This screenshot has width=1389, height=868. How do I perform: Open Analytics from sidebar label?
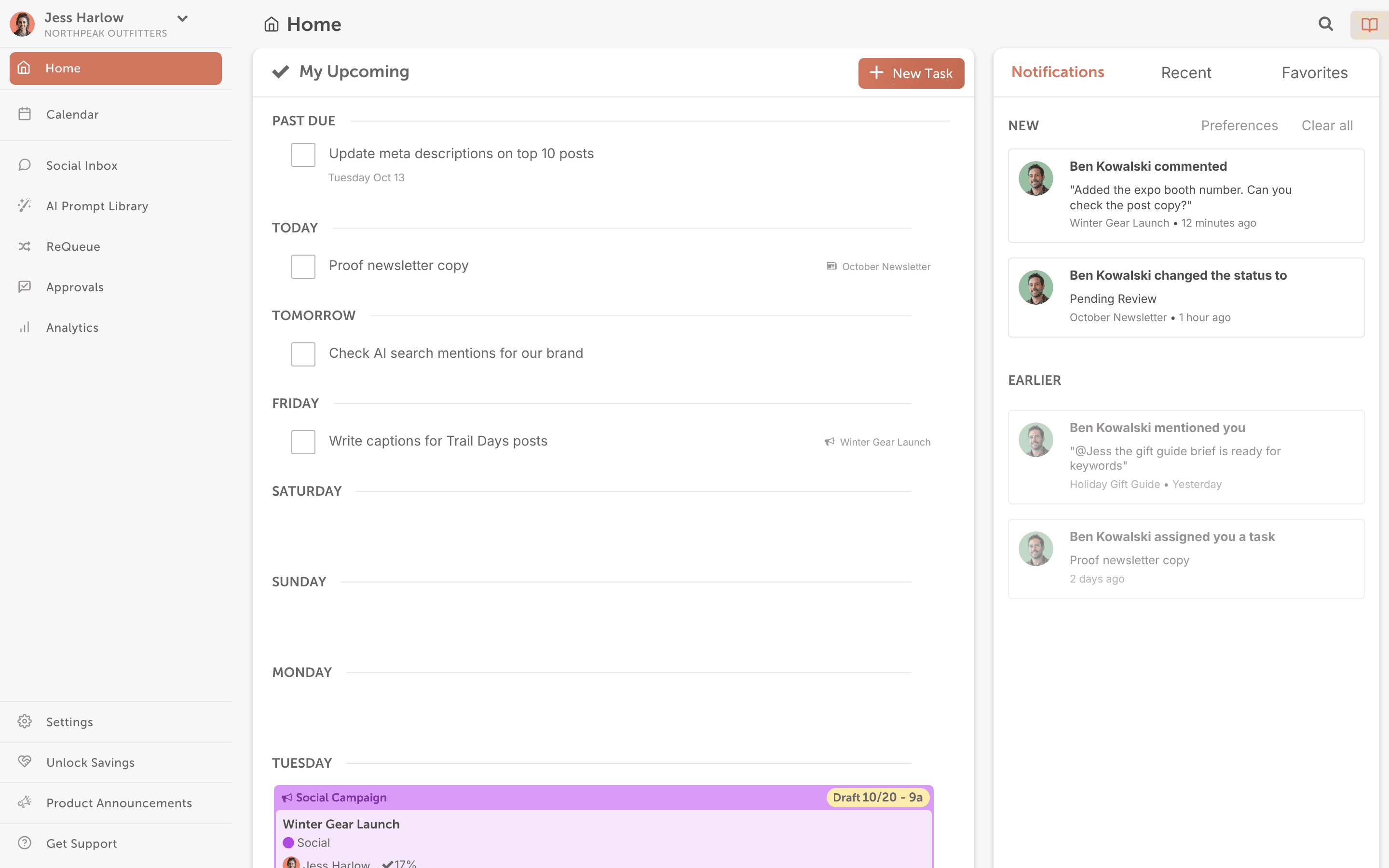pyautogui.click(x=72, y=328)
